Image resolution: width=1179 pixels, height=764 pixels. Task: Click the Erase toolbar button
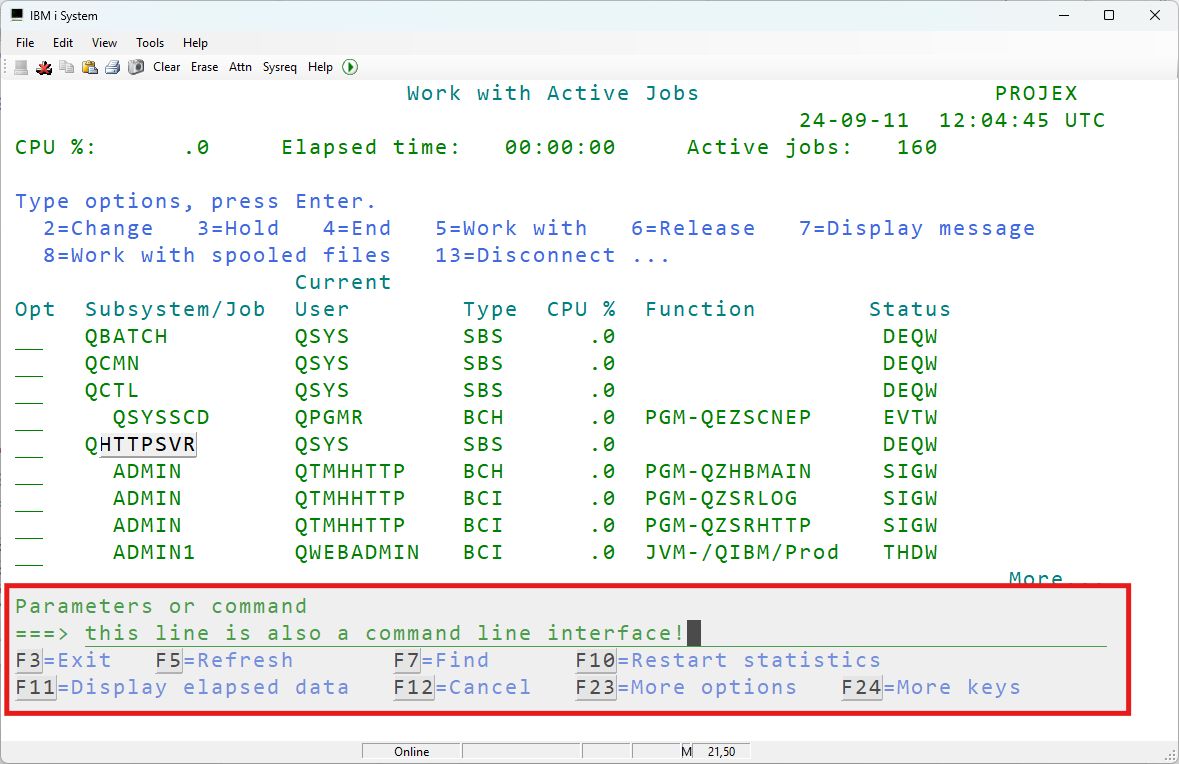coord(205,67)
